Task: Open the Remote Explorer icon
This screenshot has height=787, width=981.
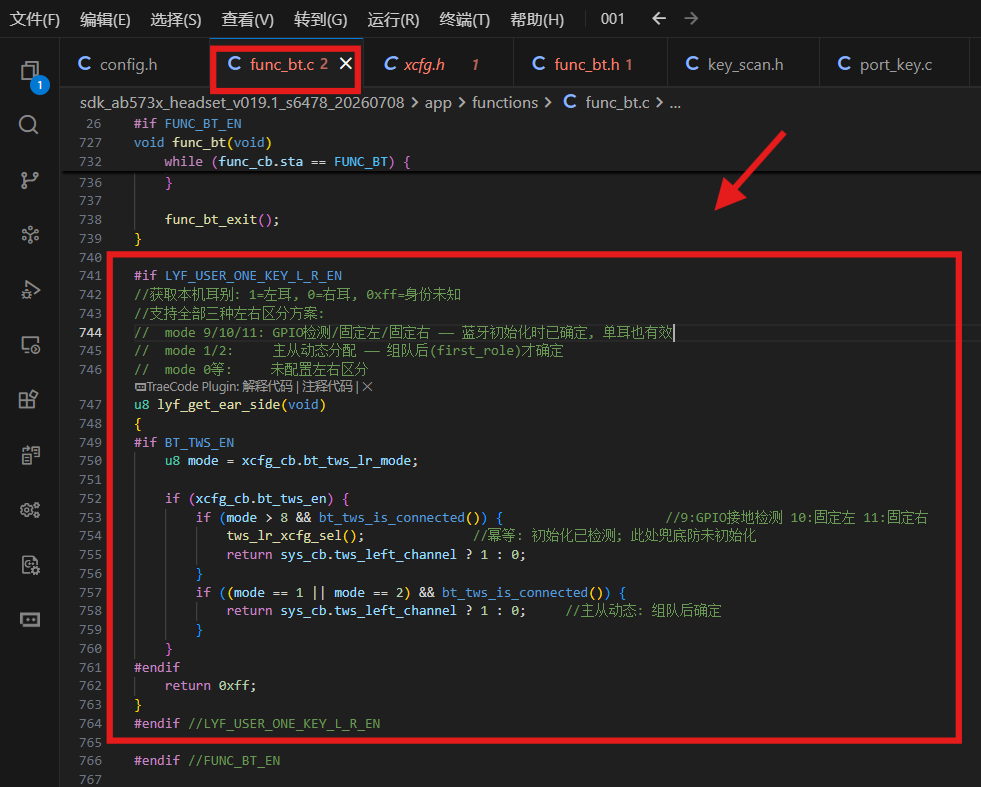Action: (30, 345)
